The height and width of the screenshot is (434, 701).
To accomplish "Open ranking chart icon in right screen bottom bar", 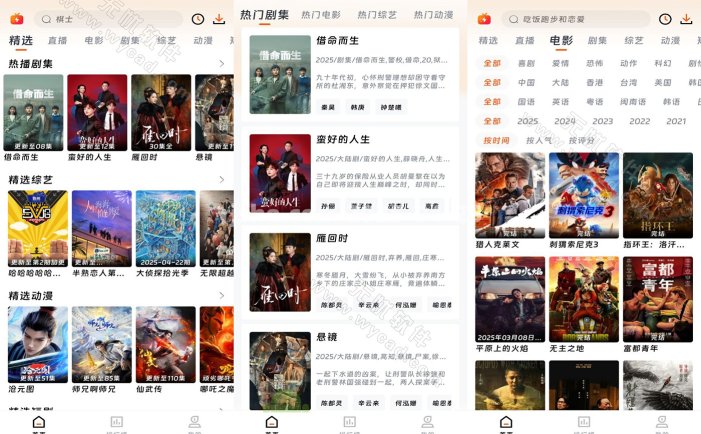I will 584,421.
